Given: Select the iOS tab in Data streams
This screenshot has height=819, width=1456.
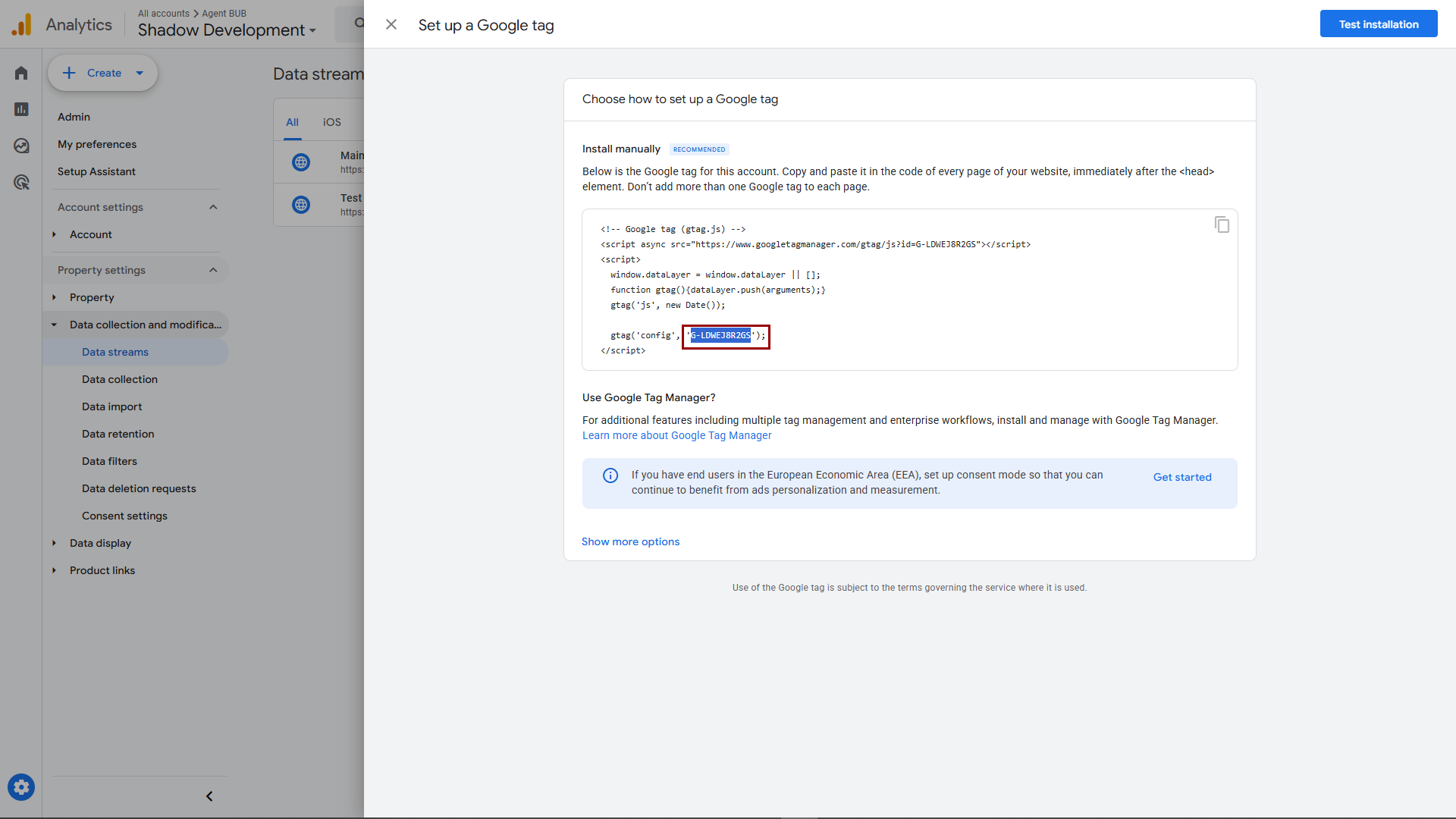Looking at the screenshot, I should pyautogui.click(x=332, y=122).
